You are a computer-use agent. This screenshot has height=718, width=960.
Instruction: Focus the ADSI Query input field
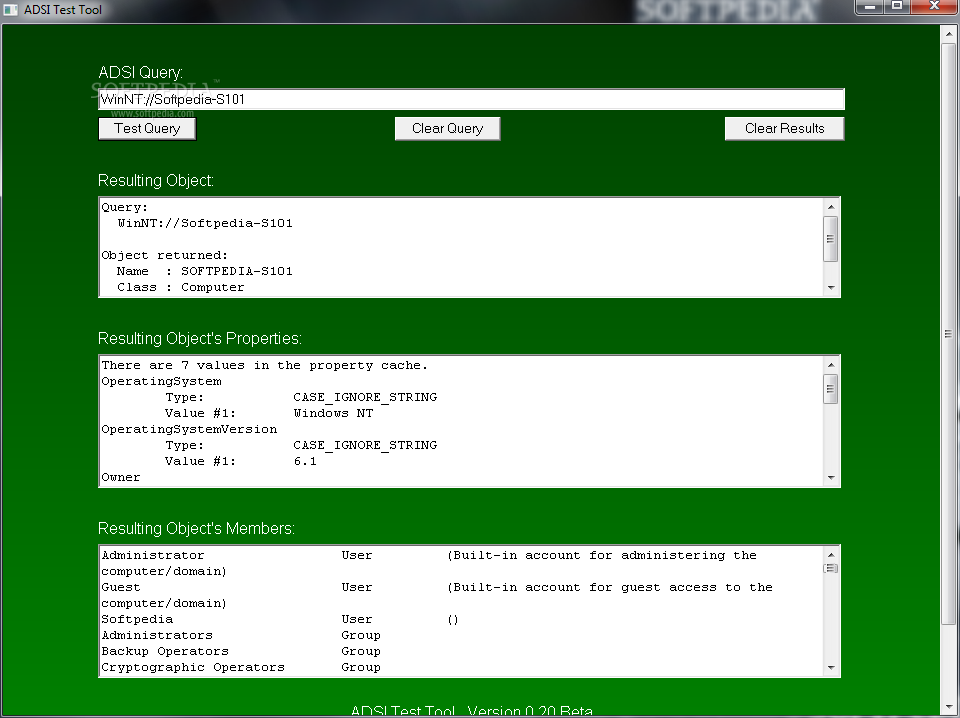(x=471, y=99)
